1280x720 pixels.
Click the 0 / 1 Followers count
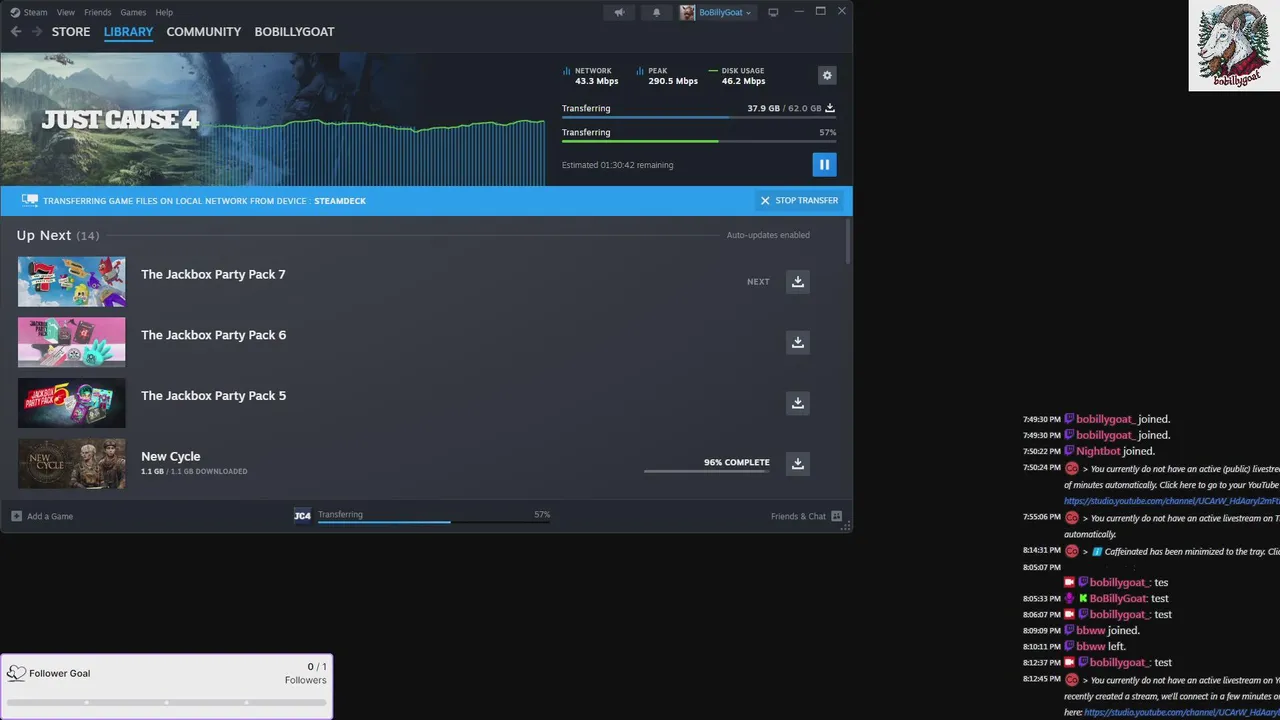tap(306, 673)
